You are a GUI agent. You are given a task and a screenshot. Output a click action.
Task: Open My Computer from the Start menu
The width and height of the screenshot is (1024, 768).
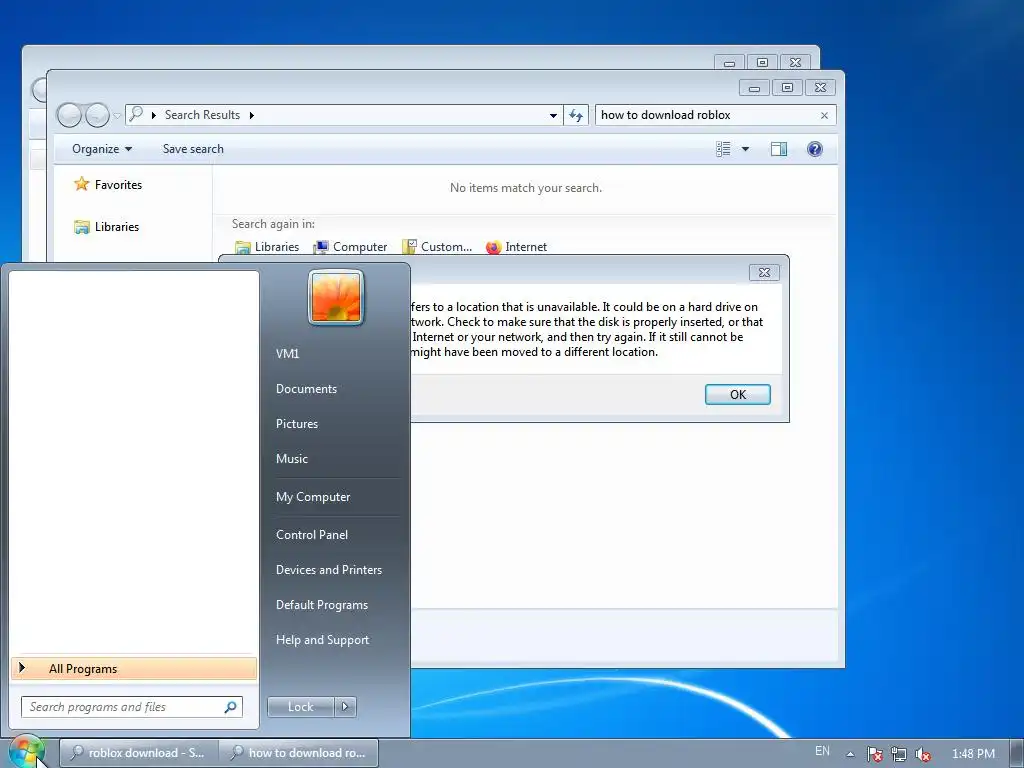click(x=313, y=496)
